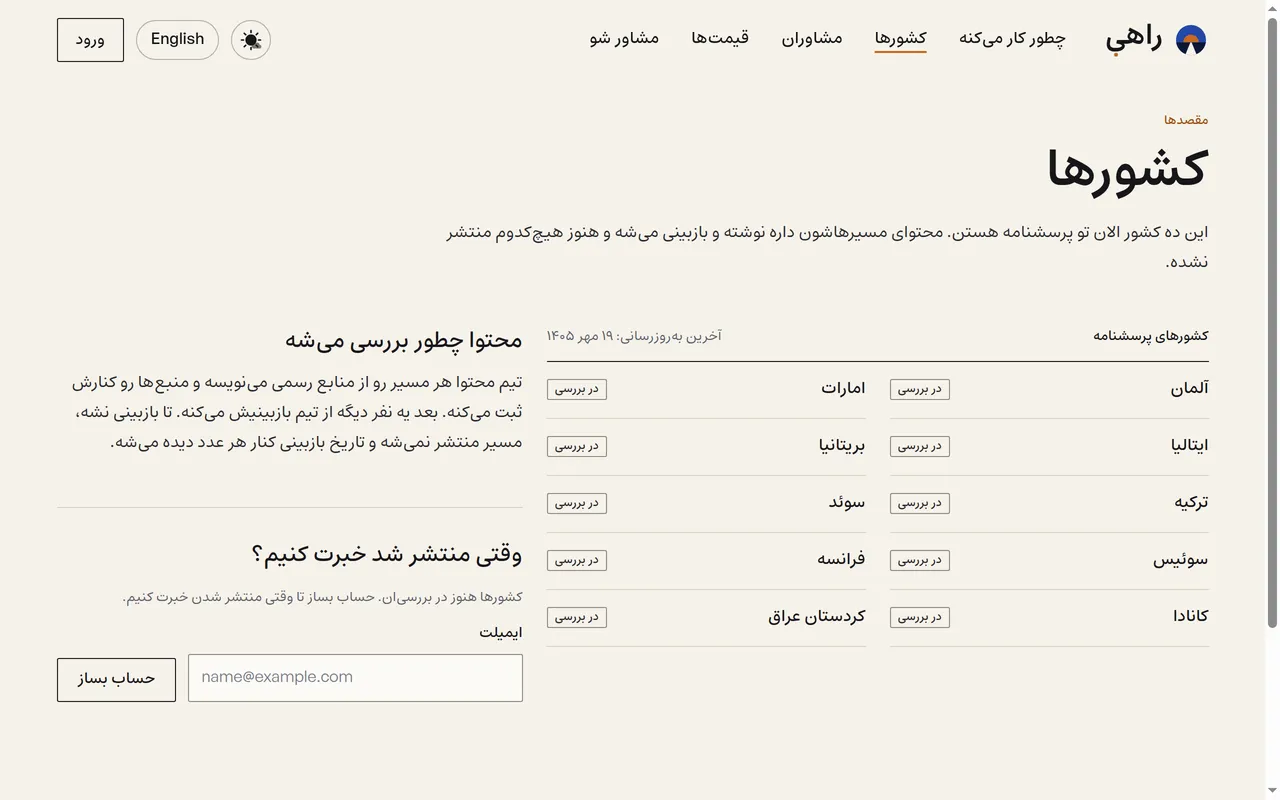
Task: Go to مشاوران nav item
Action: coord(812,39)
